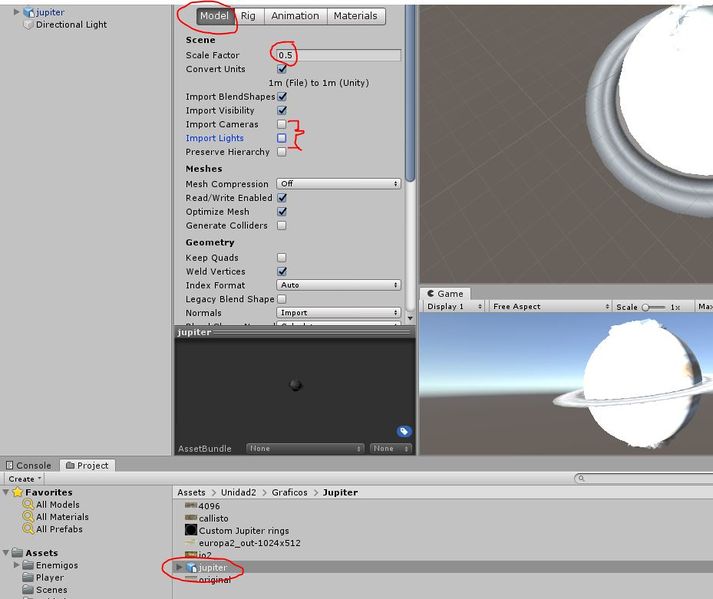The image size is (713, 599).
Task: Toggle Optimize Mesh checkbox
Action: point(282,211)
